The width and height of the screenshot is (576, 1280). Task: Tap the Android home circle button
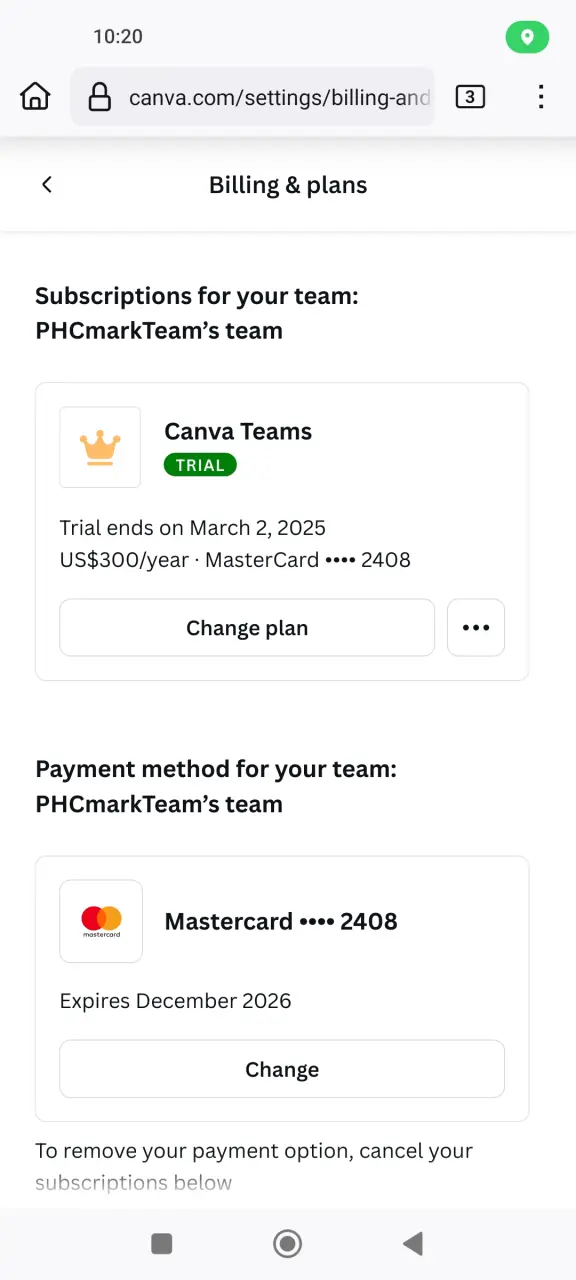[288, 1243]
